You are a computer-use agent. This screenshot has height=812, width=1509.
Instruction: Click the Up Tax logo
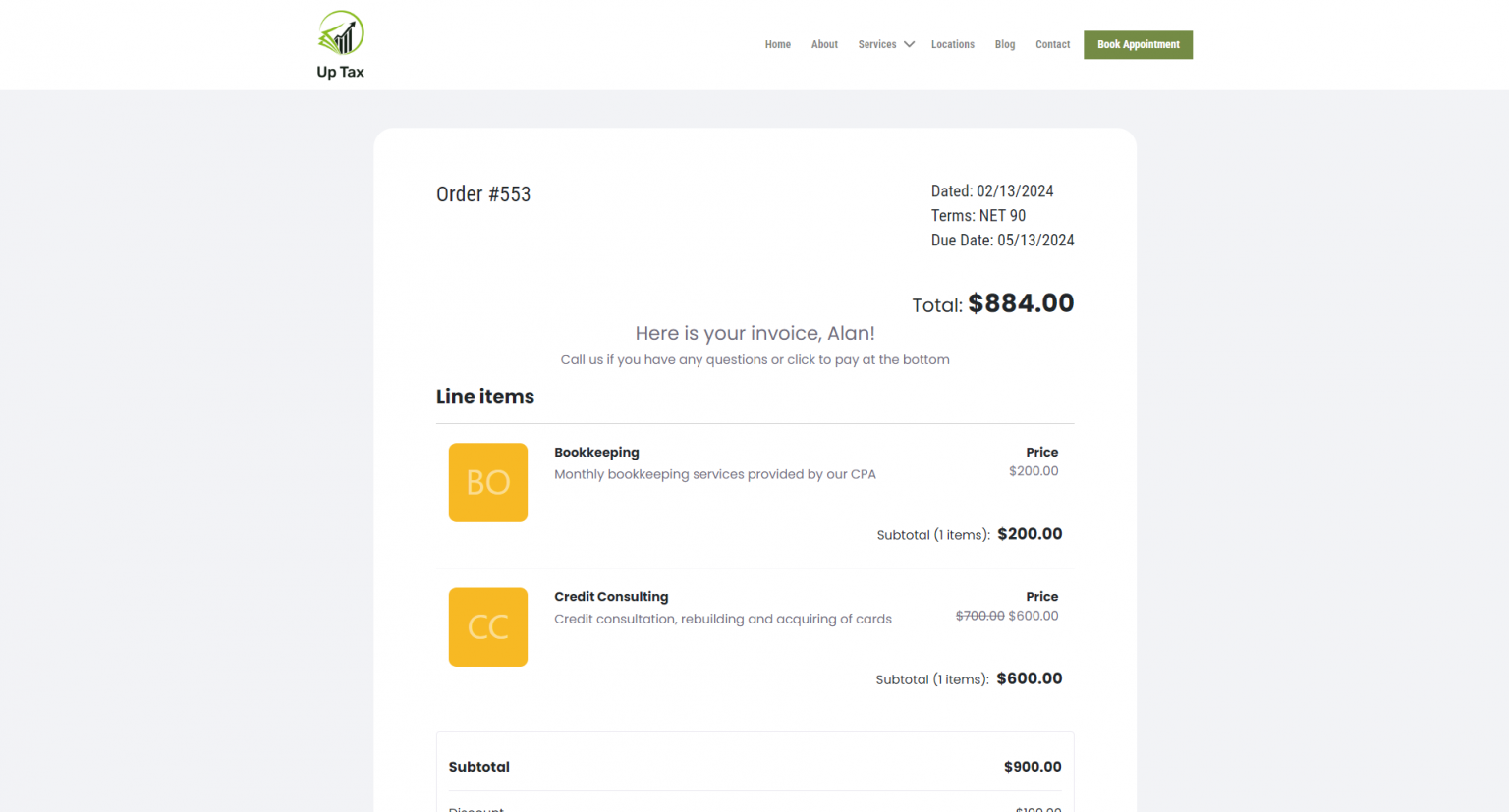pos(340,44)
